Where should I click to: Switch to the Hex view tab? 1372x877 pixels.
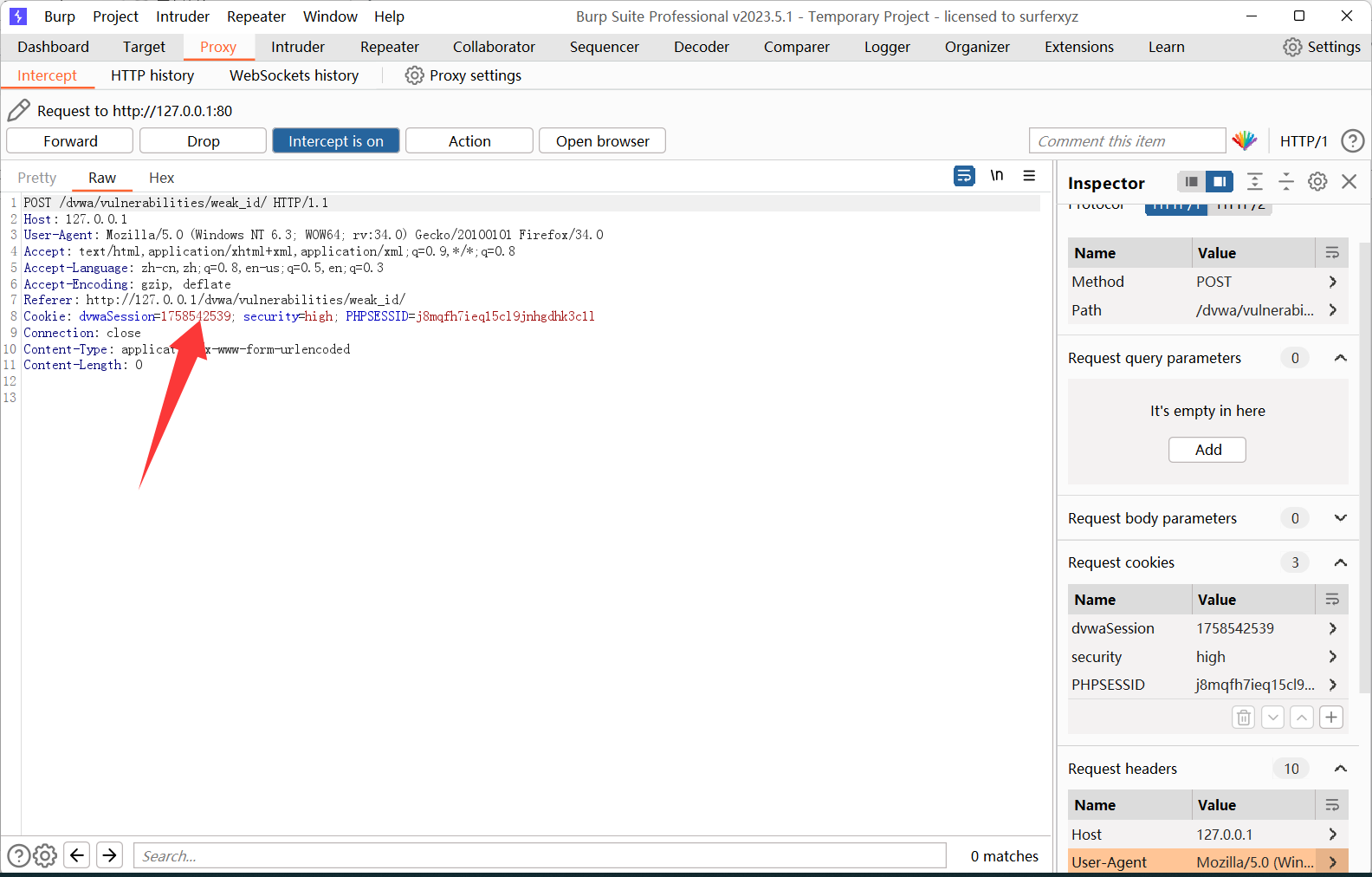161,178
